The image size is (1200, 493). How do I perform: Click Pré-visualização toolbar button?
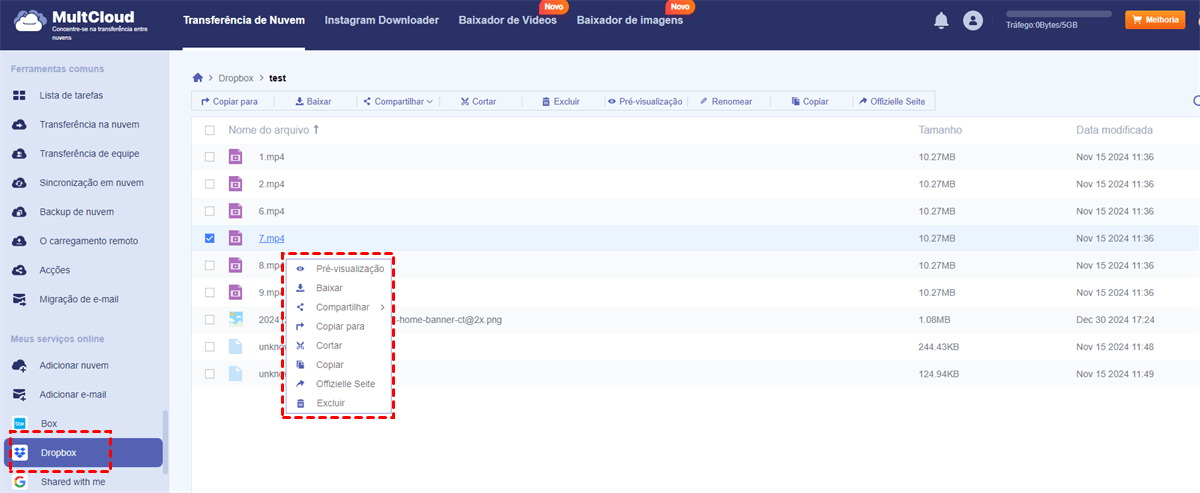(644, 101)
